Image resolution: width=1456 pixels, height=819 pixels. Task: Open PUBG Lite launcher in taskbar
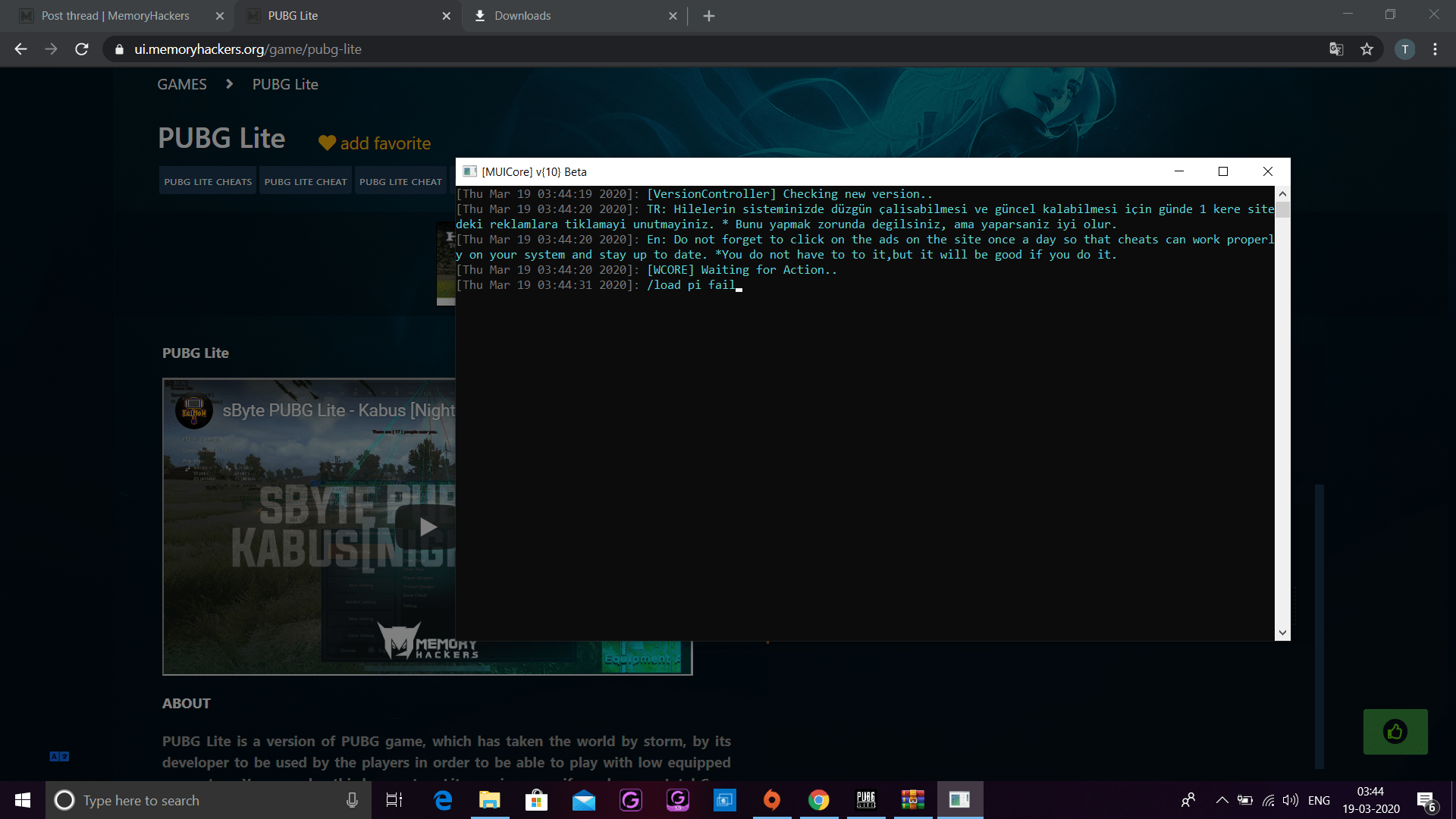[x=866, y=800]
